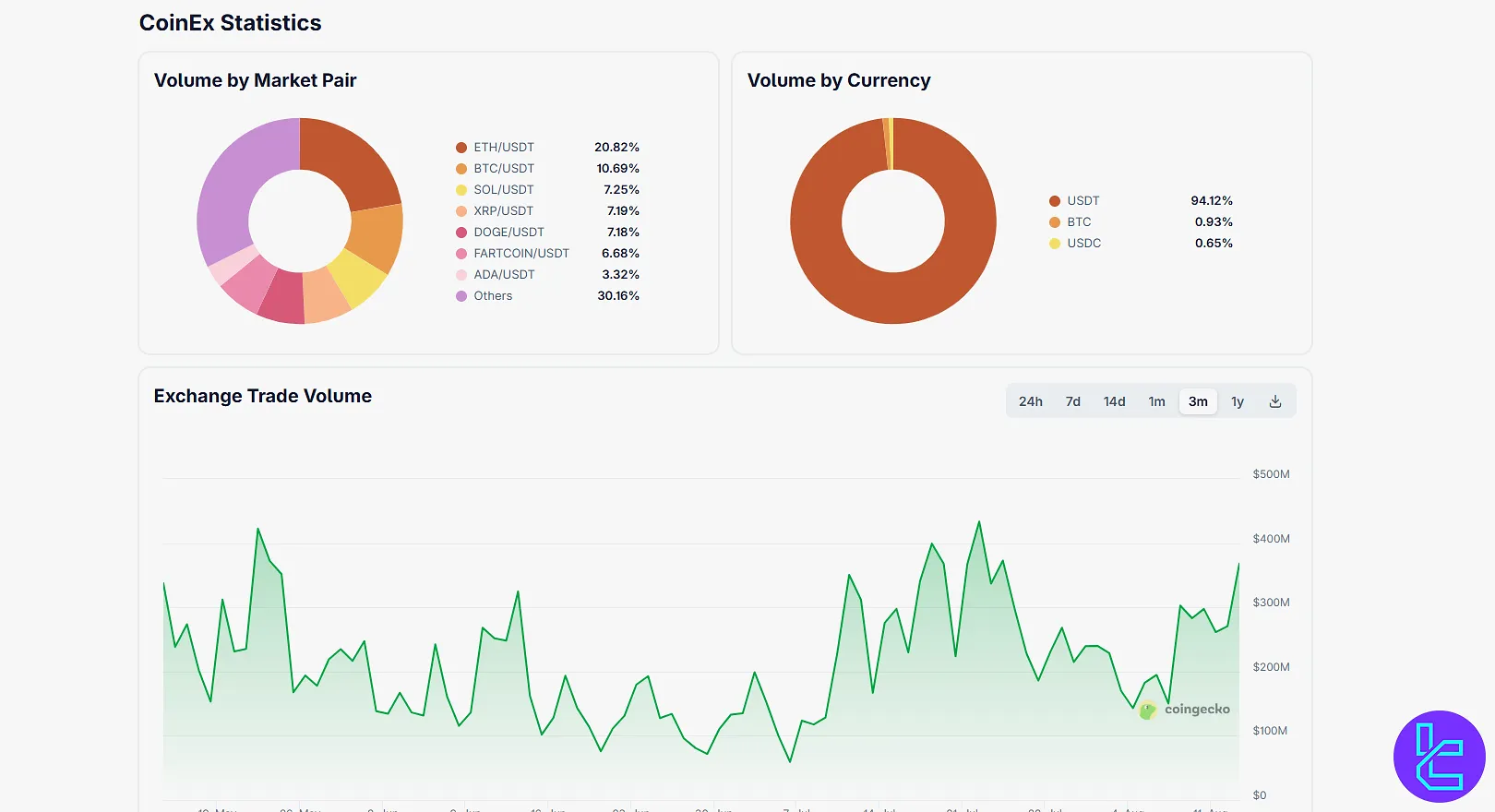Select the SOL/USDT legend label
The image size is (1495, 812).
(x=504, y=190)
